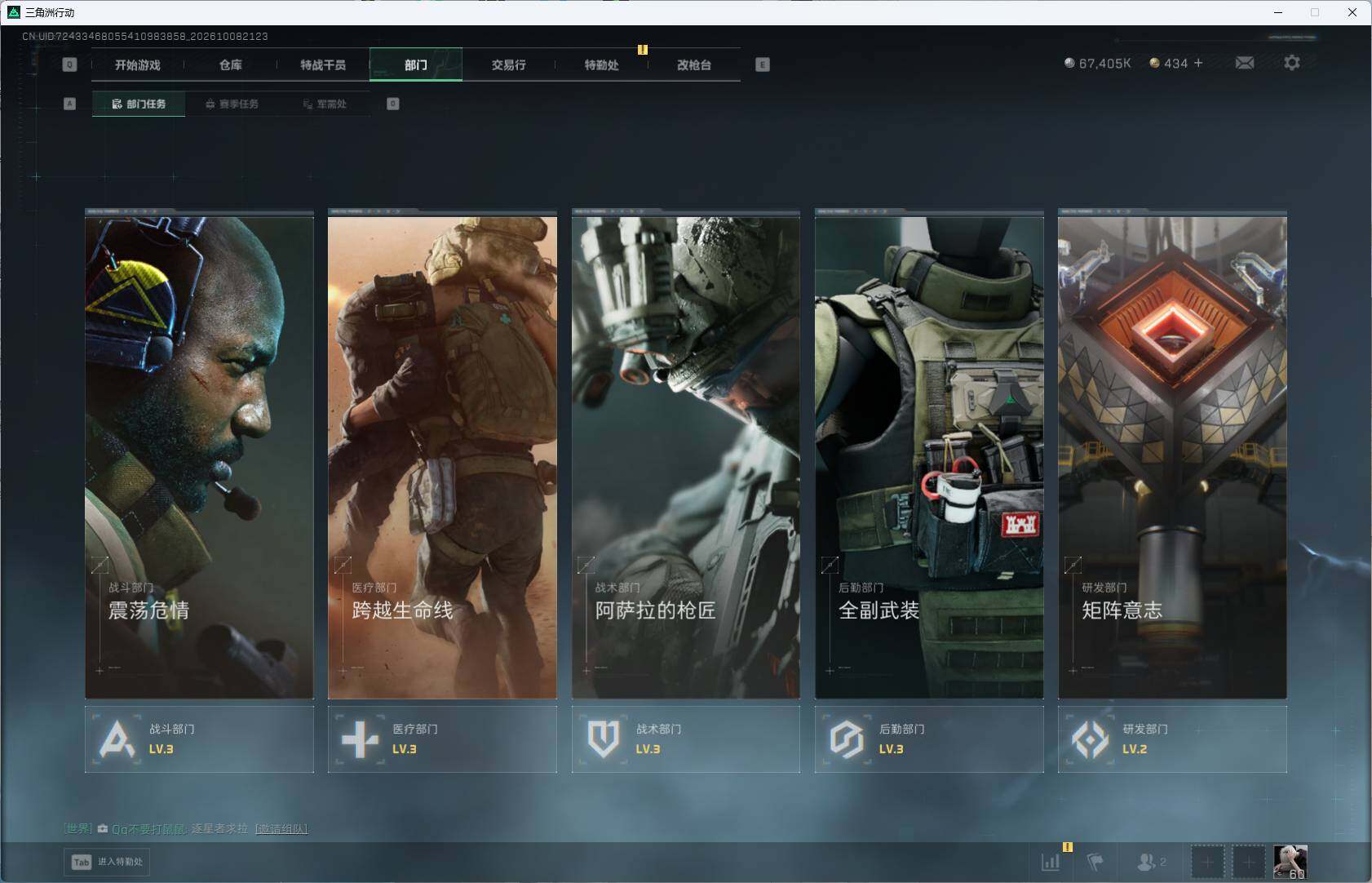Open the 改枪台 tab
Image resolution: width=1372 pixels, height=883 pixels.
pyautogui.click(x=694, y=64)
